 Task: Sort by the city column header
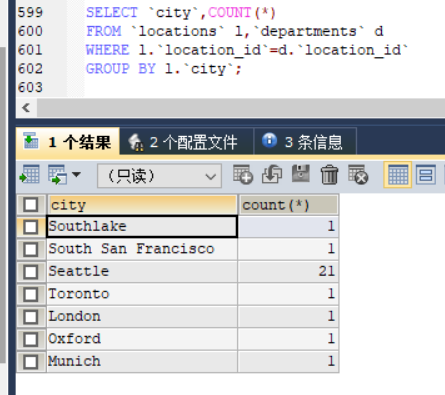(142, 205)
